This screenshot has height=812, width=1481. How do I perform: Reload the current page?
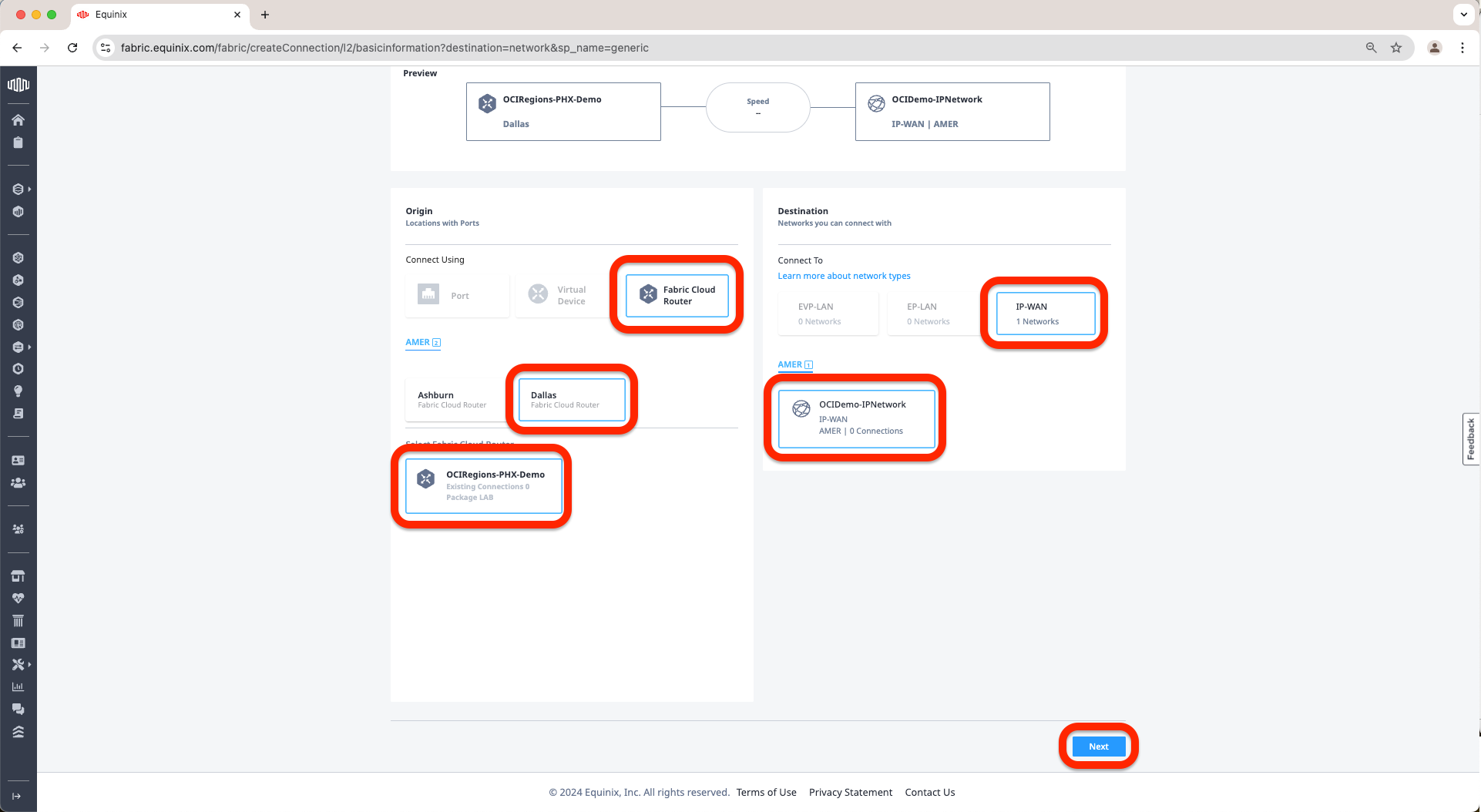(72, 48)
